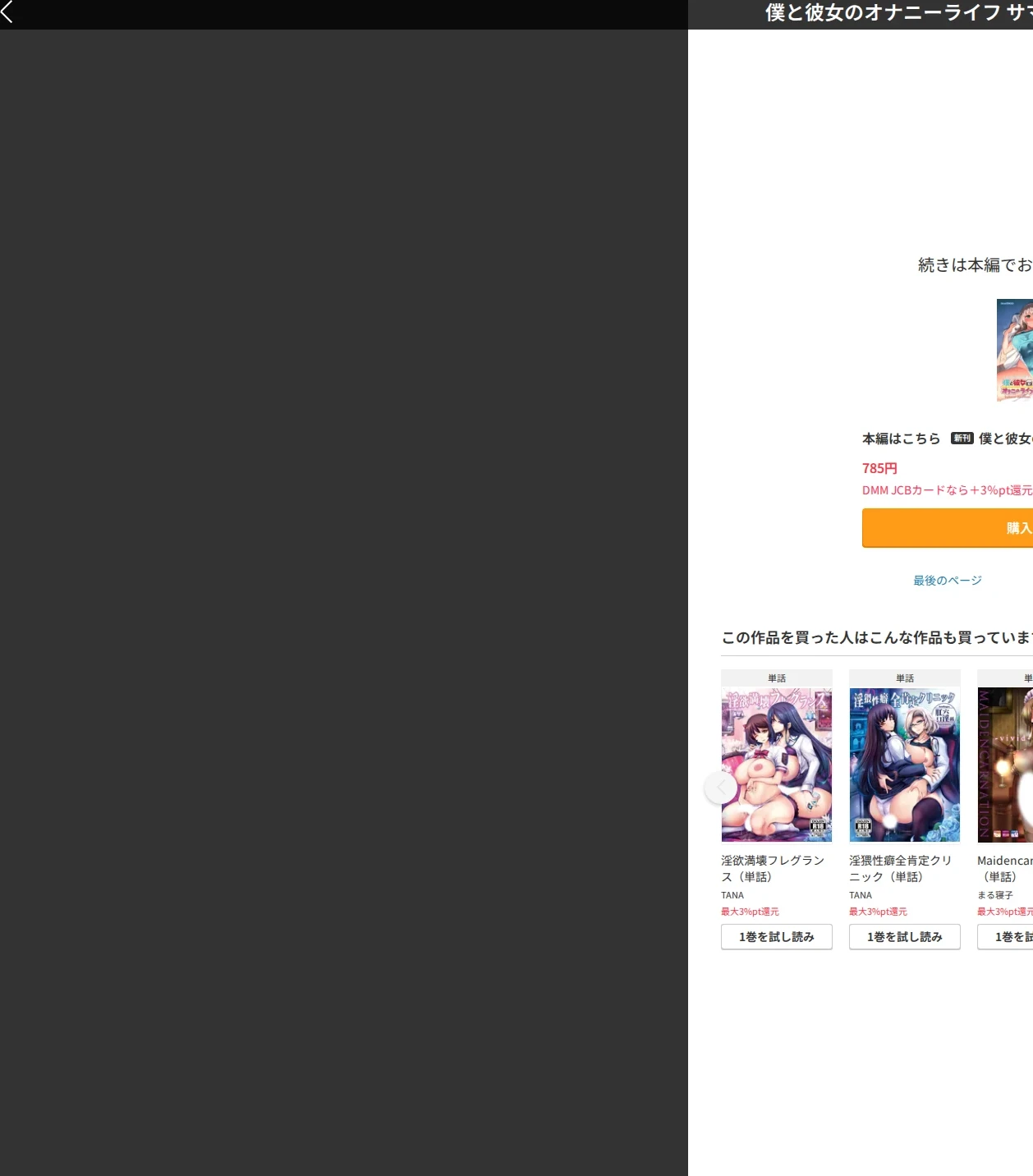
Task: Open the Maidencarnation title link
Action: 1005,869
